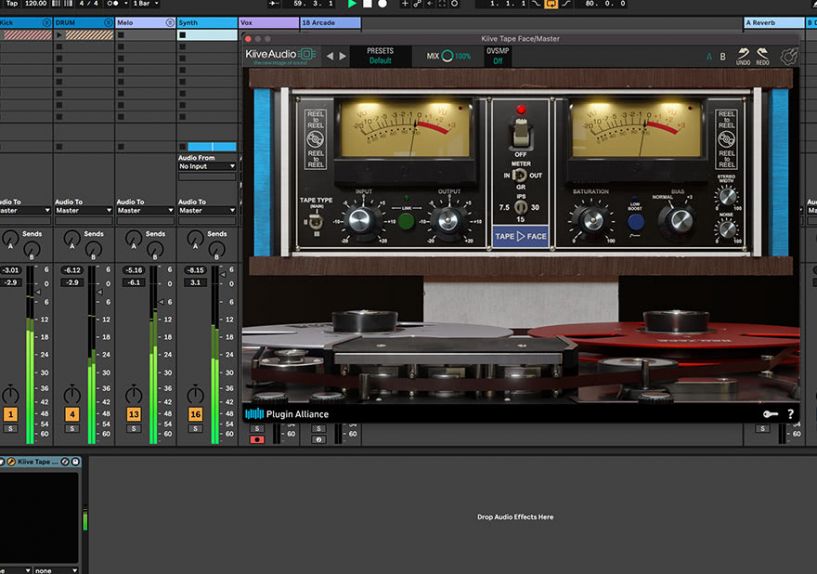
Task: Select the DRUM track header
Action: pos(83,23)
